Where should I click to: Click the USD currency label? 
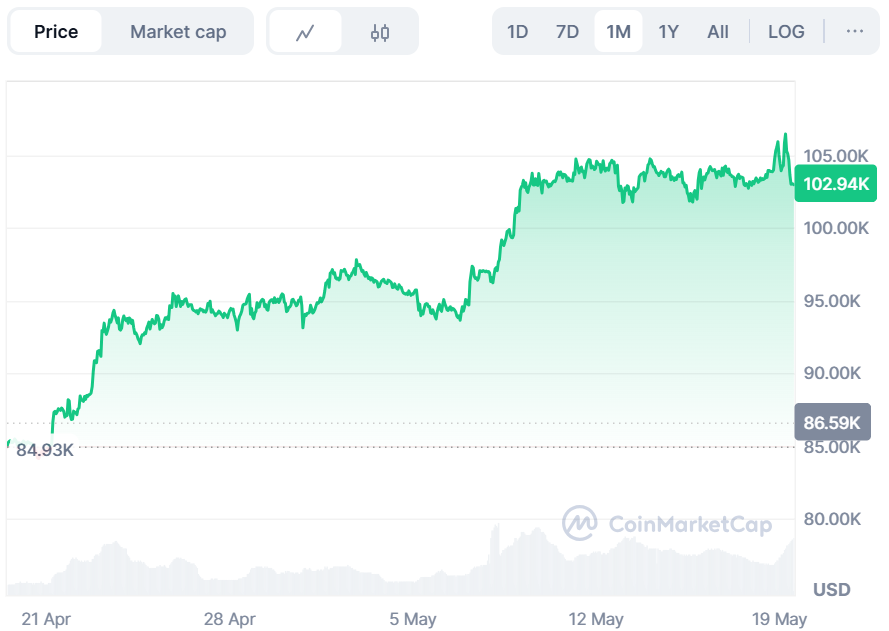[832, 588]
